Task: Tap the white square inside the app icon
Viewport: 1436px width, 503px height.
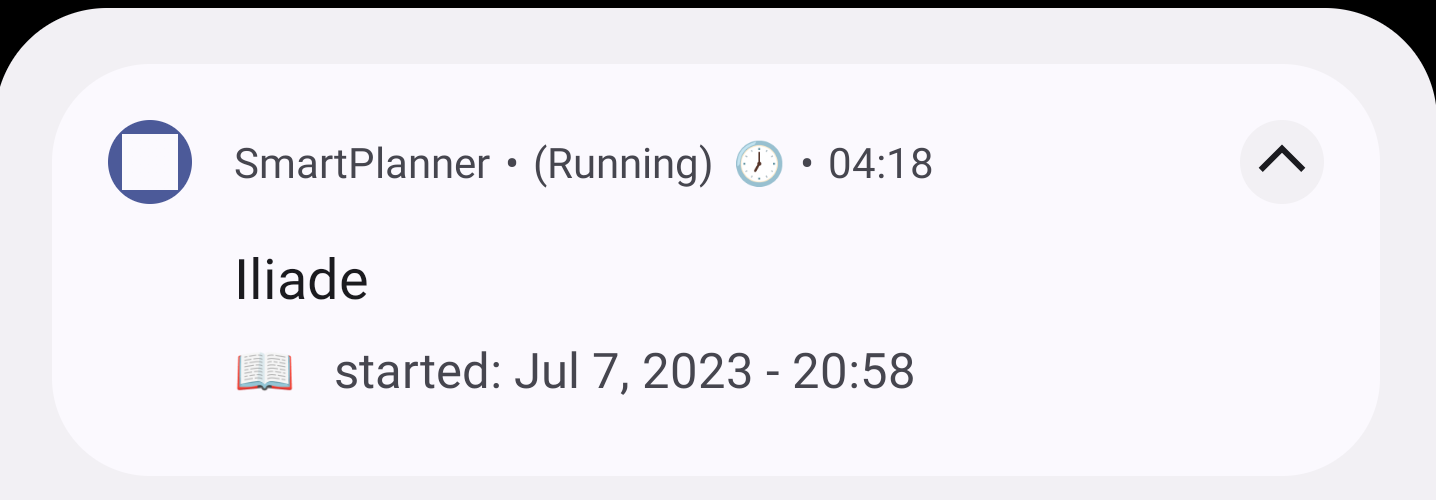Action: (x=149, y=162)
